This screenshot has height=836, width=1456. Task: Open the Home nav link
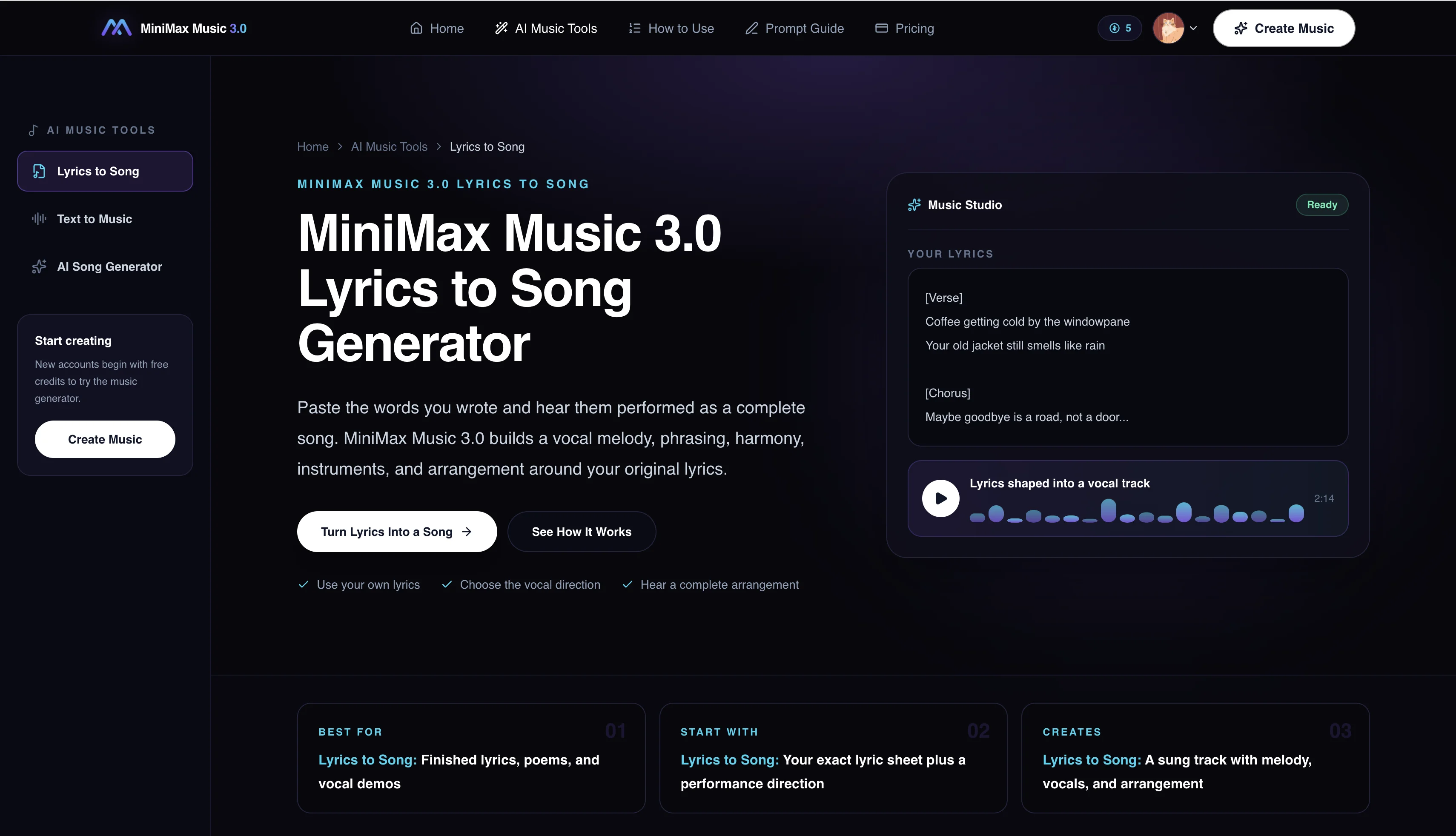click(437, 28)
